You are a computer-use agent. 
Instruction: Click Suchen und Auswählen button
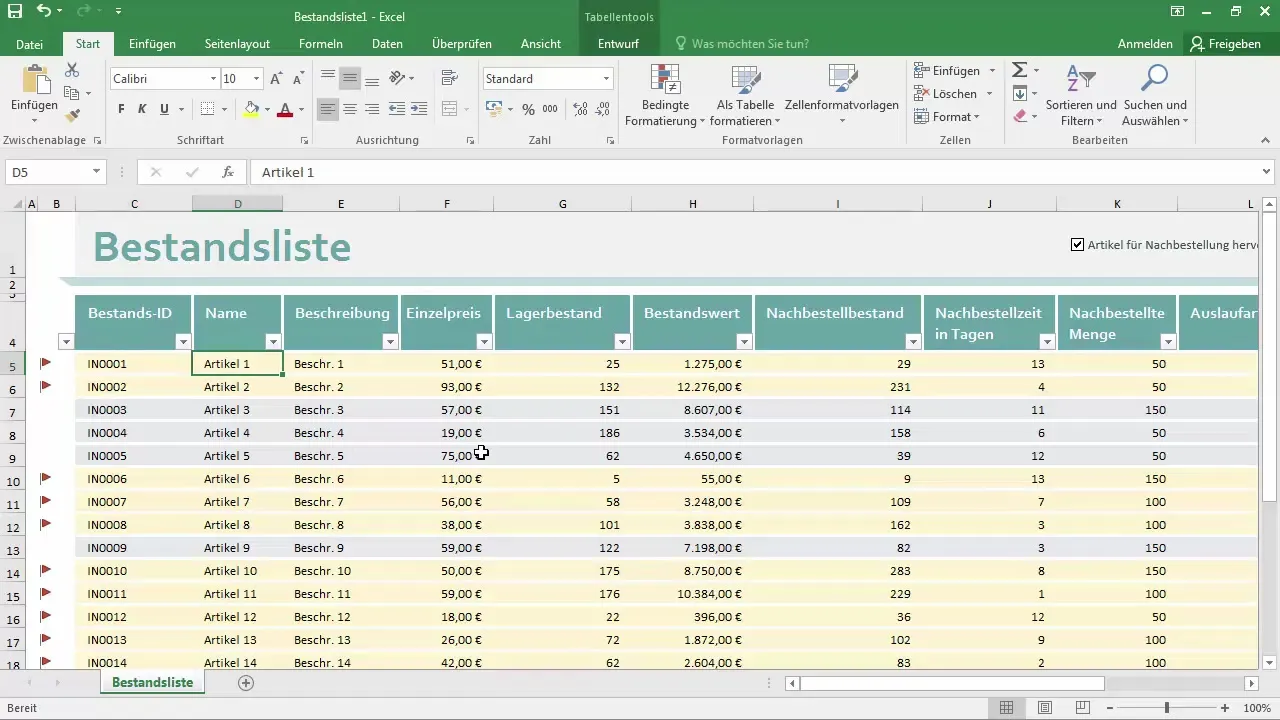point(1155,96)
